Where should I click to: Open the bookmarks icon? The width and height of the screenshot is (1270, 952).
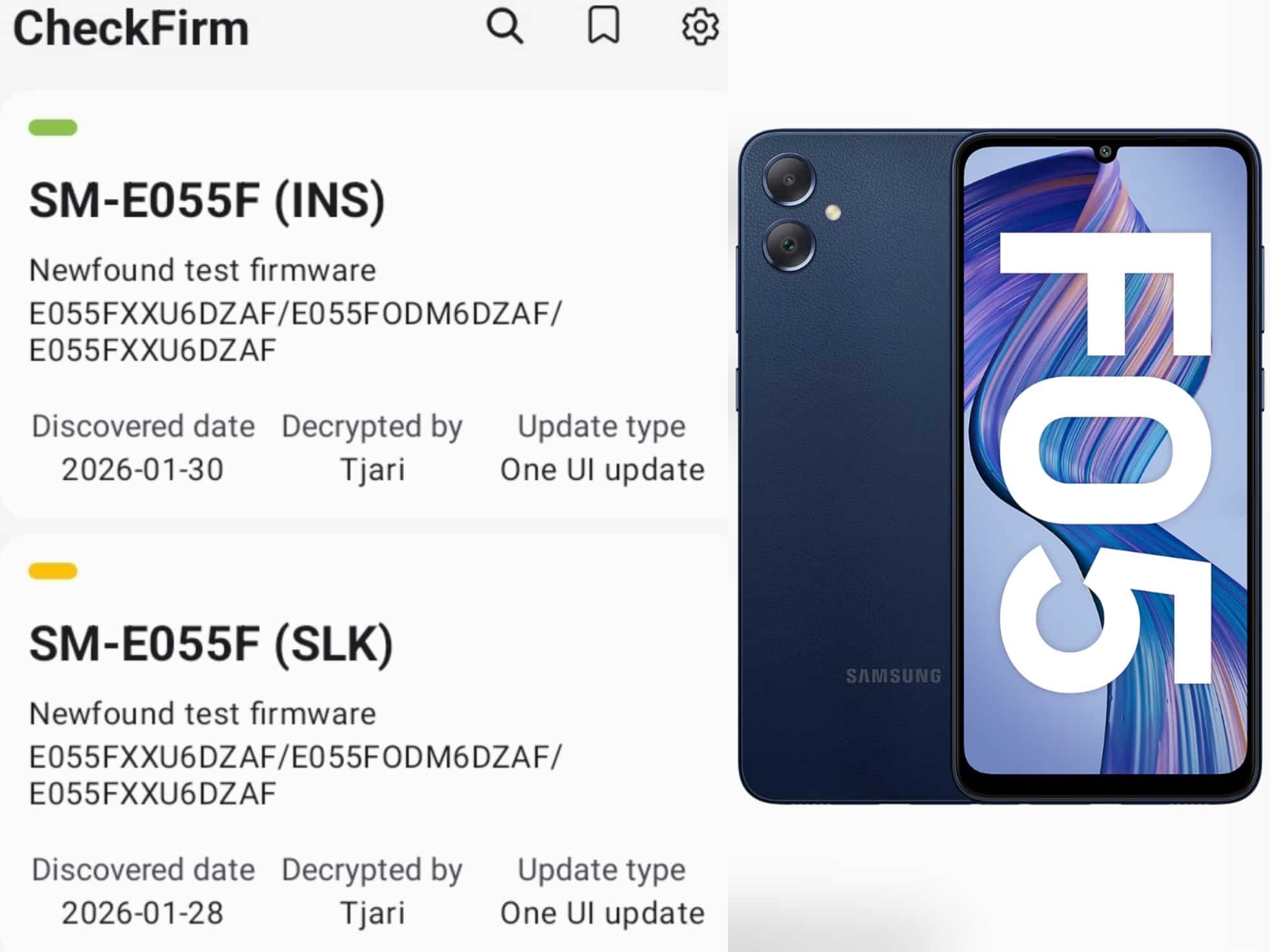click(603, 26)
